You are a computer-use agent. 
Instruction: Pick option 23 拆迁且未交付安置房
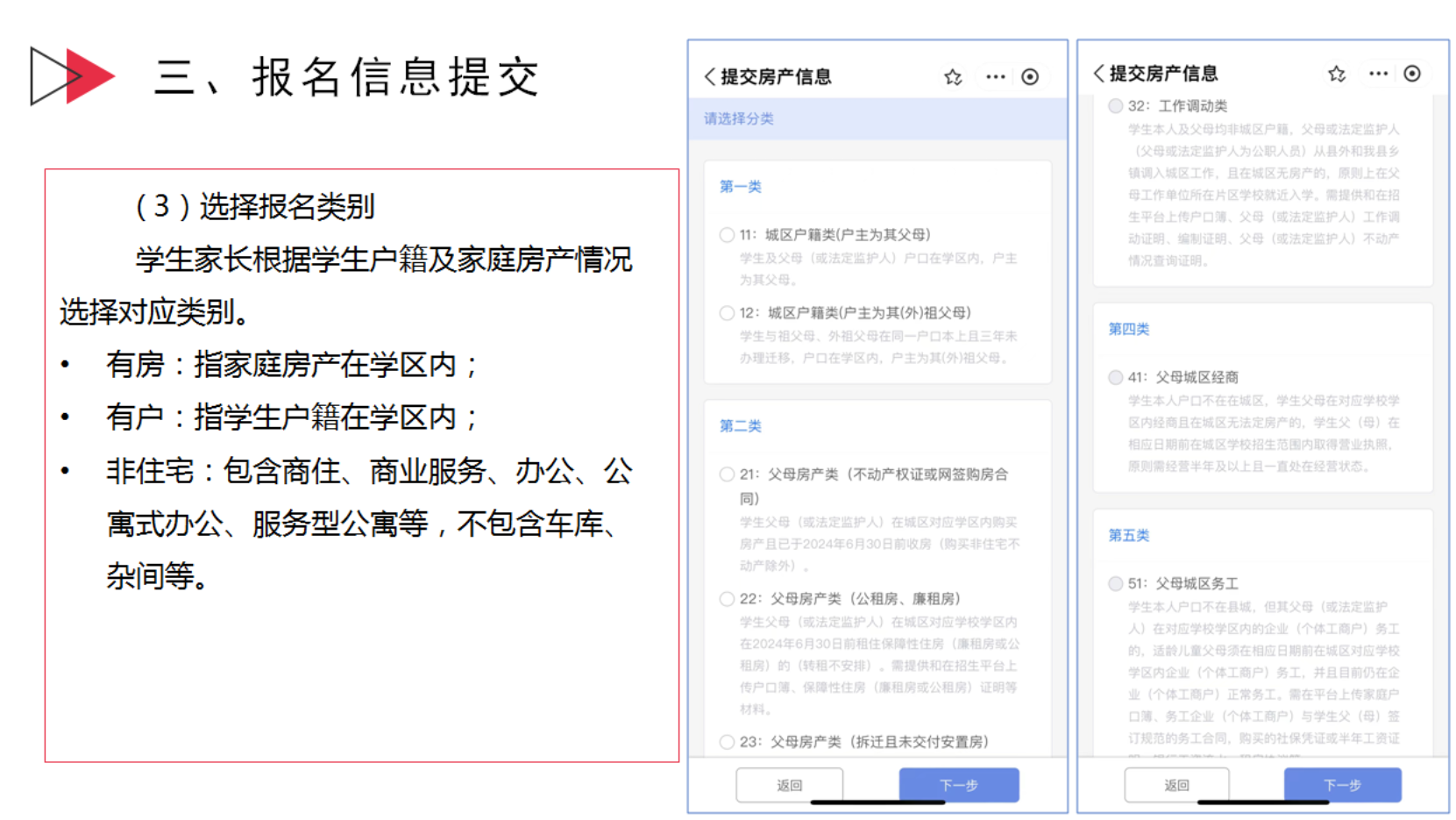[x=727, y=742]
